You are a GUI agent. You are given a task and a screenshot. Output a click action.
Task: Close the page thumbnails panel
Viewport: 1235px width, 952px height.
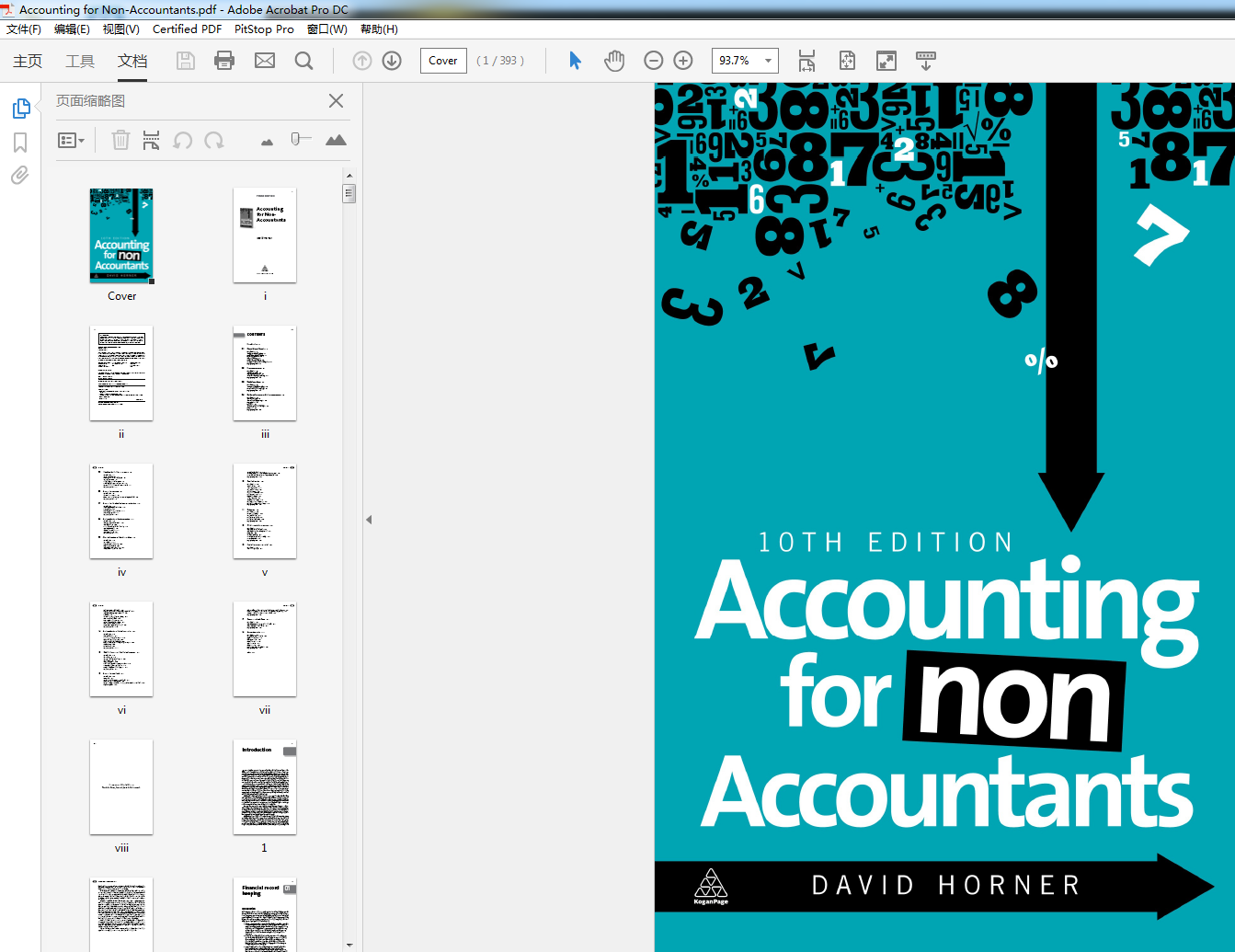[x=337, y=101]
